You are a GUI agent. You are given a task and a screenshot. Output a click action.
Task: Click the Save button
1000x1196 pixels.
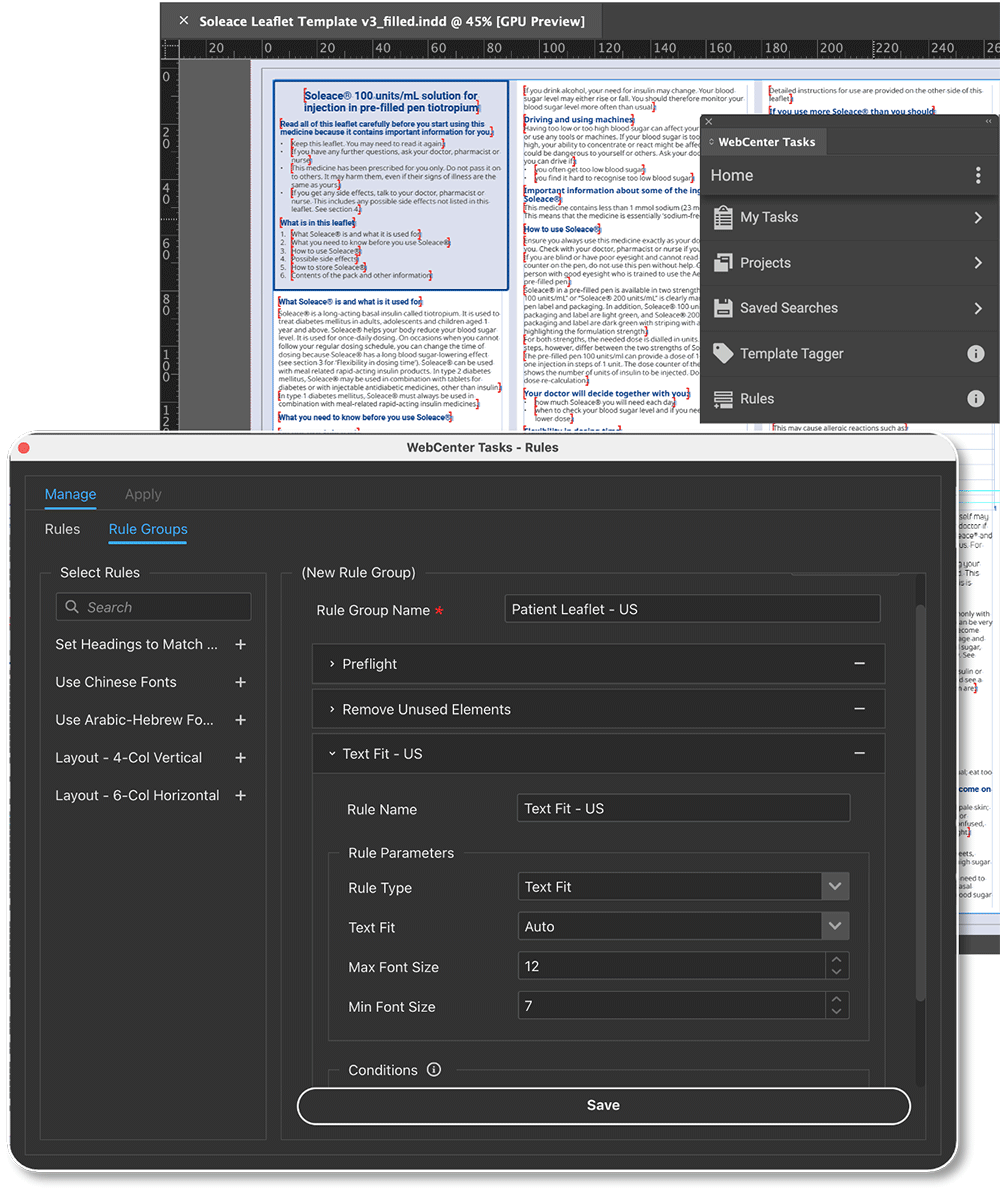coord(603,1105)
